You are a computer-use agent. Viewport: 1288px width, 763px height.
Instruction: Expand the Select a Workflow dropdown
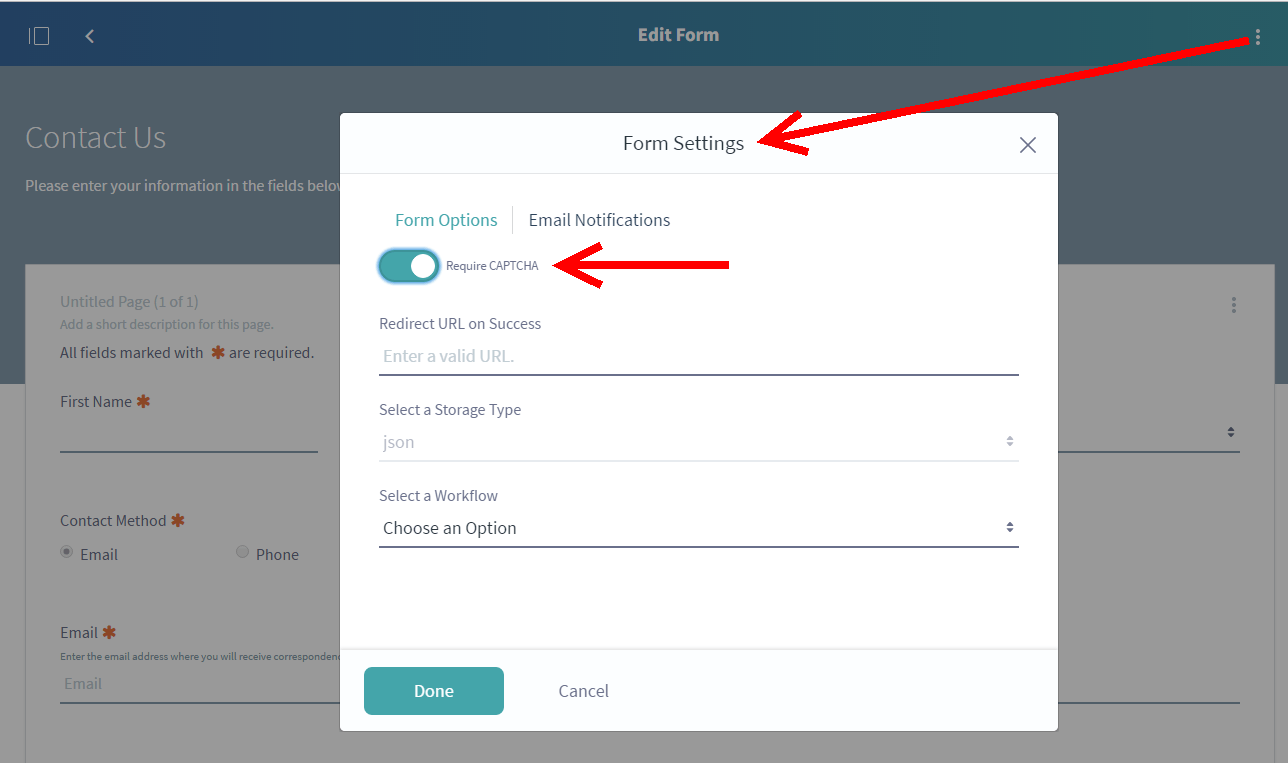pyautogui.click(x=698, y=528)
